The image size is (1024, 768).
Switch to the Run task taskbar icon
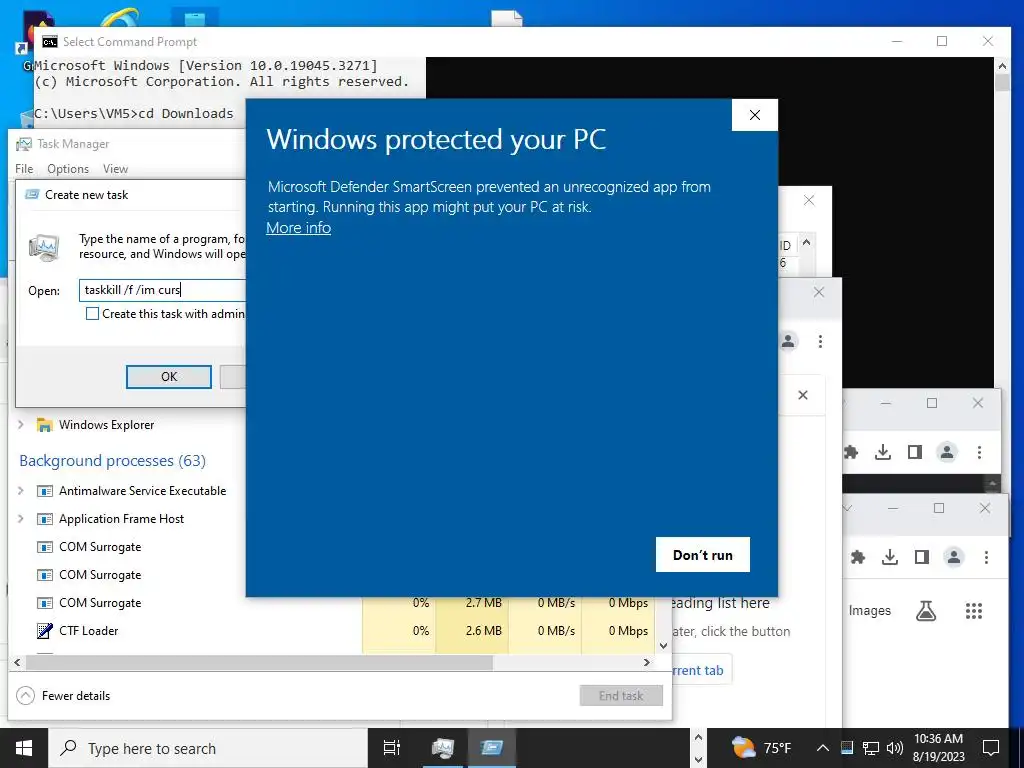coord(492,748)
